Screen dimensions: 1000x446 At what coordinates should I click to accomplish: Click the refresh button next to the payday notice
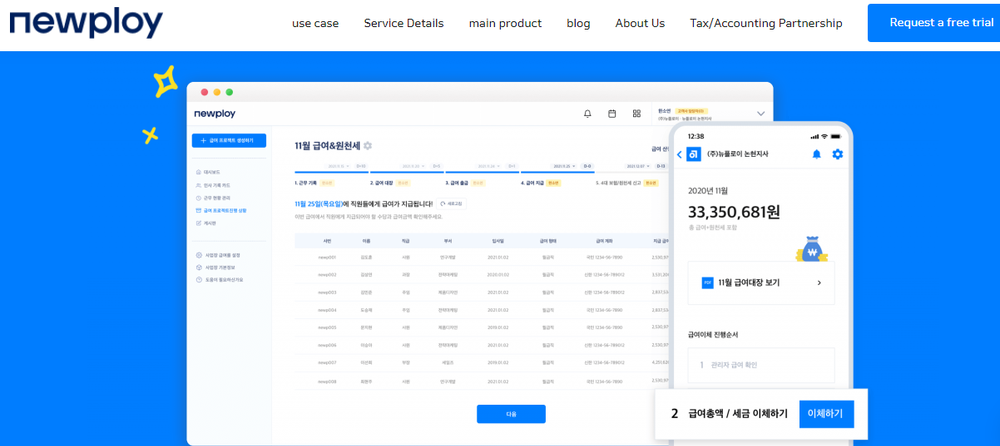pos(453,204)
